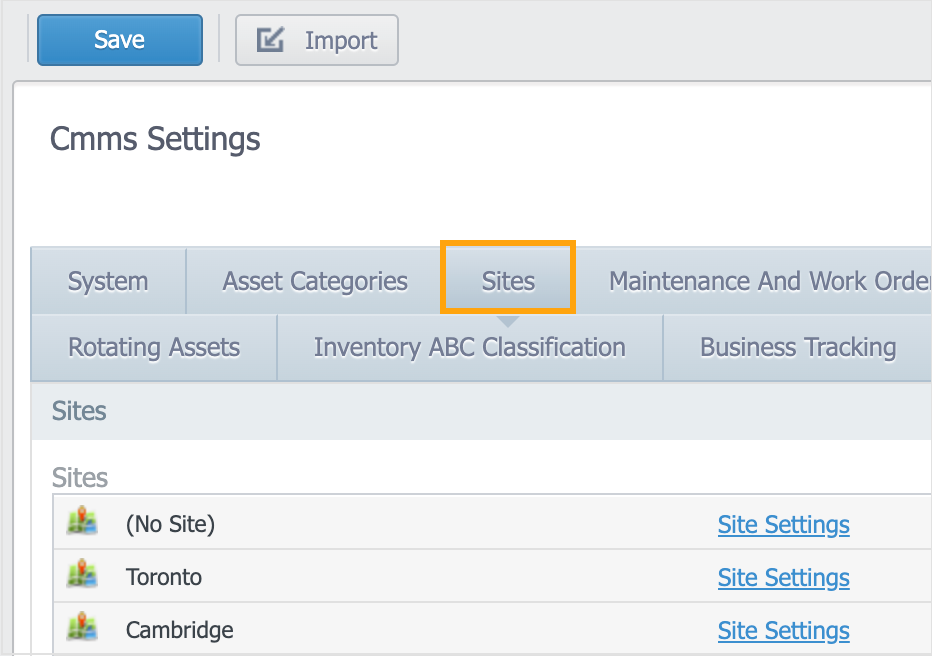
Task: Switch to the System tab
Action: 108,282
